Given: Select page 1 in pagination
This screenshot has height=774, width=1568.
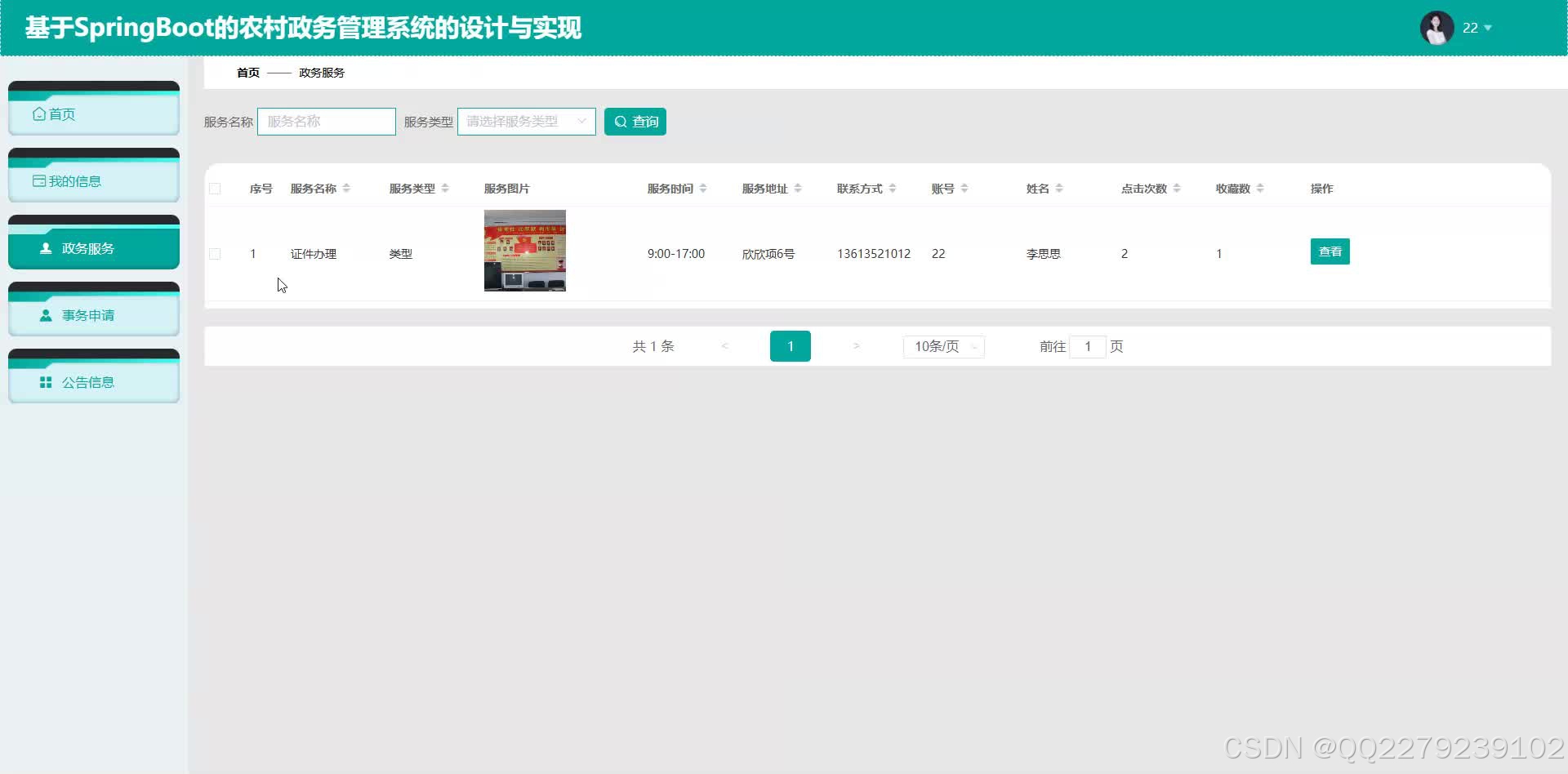Looking at the screenshot, I should 791,346.
